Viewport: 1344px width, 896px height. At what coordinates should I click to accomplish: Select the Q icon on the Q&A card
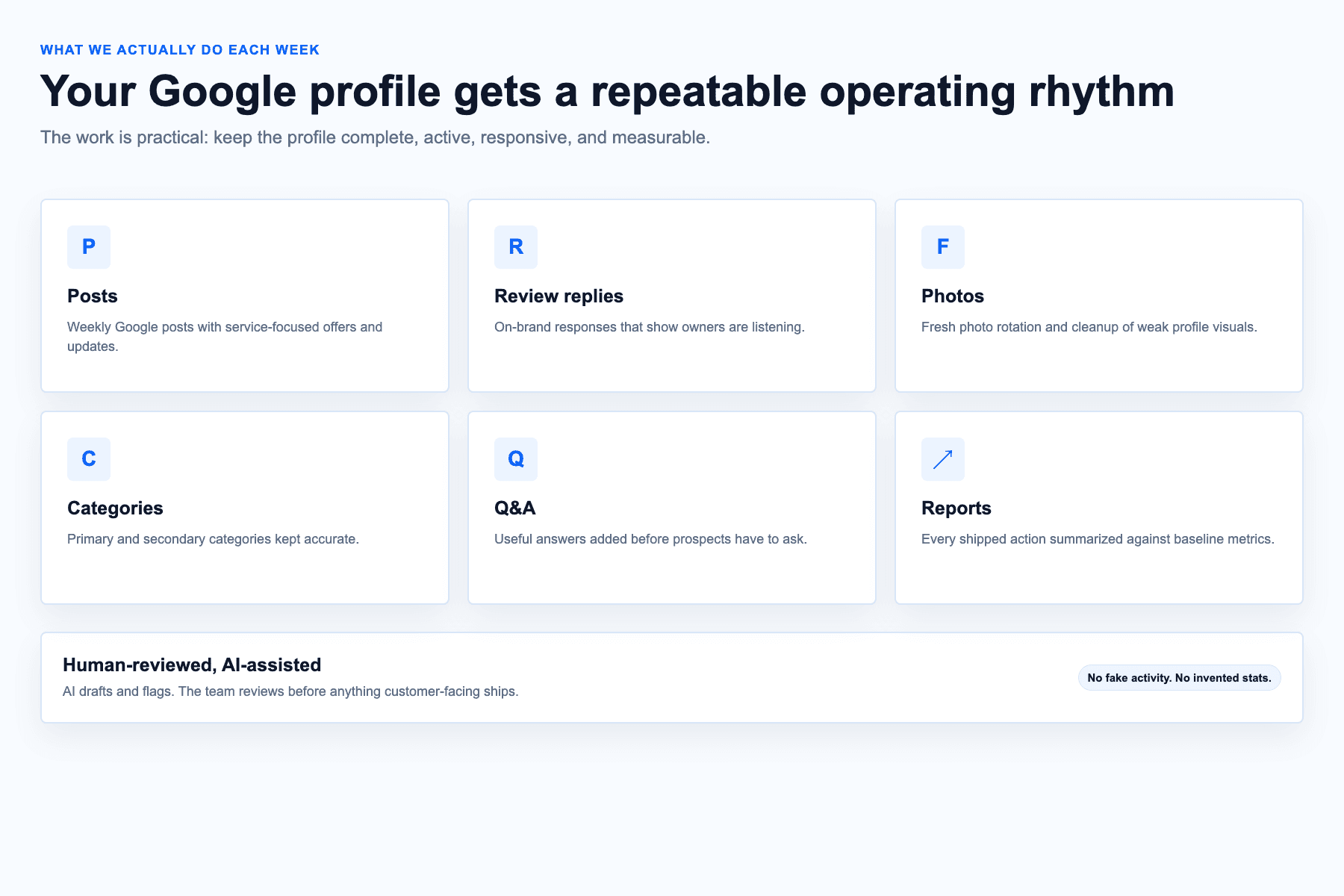(x=516, y=459)
